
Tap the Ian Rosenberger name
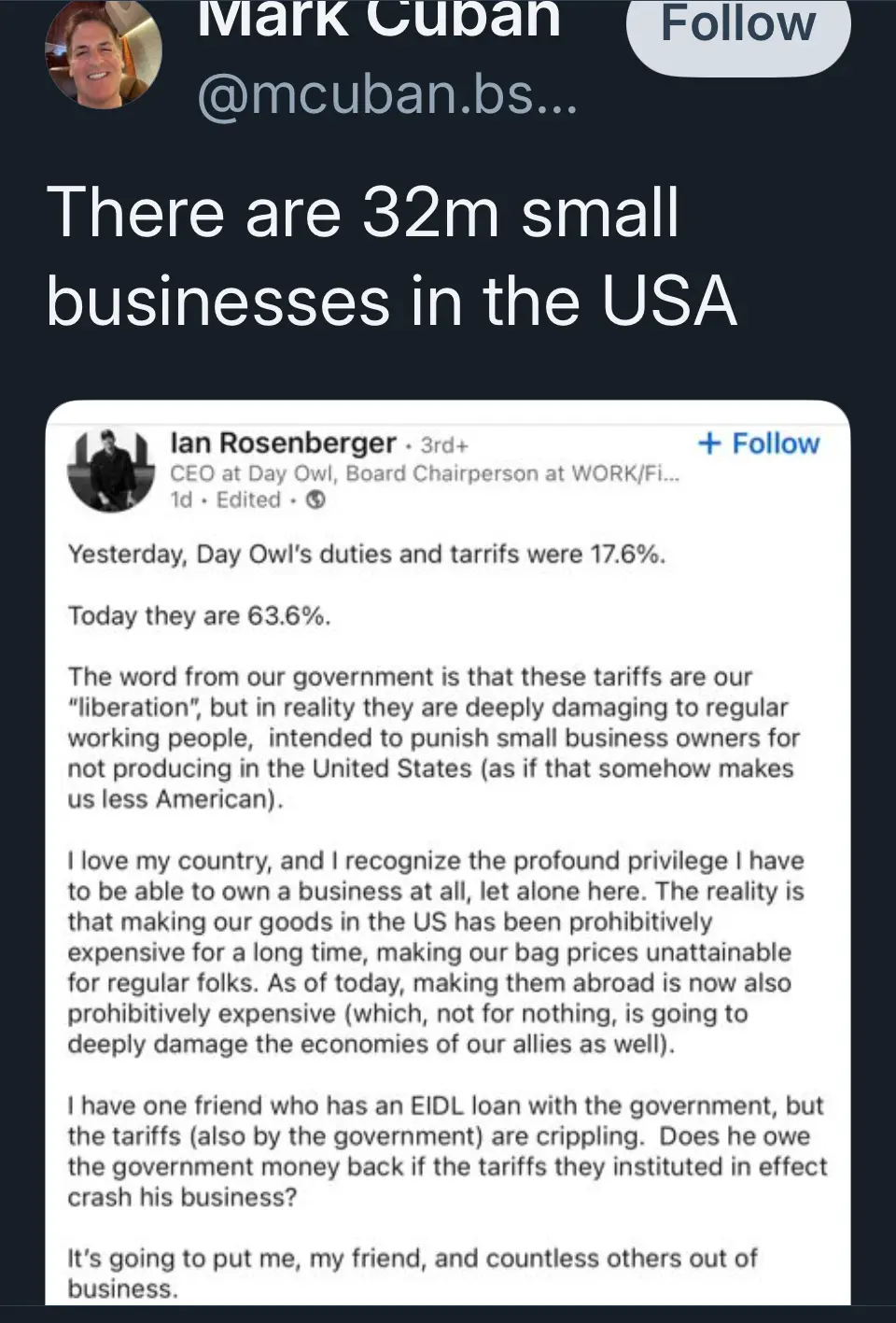pos(283,443)
